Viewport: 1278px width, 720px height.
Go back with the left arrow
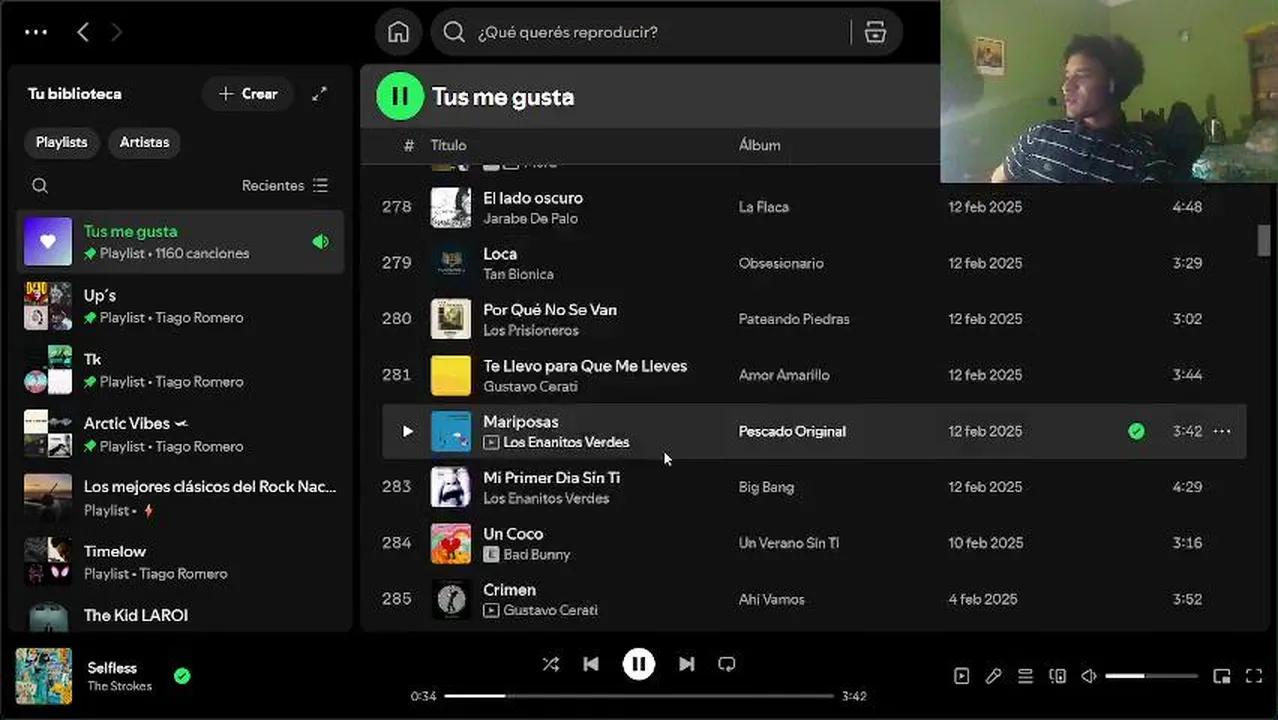click(83, 32)
